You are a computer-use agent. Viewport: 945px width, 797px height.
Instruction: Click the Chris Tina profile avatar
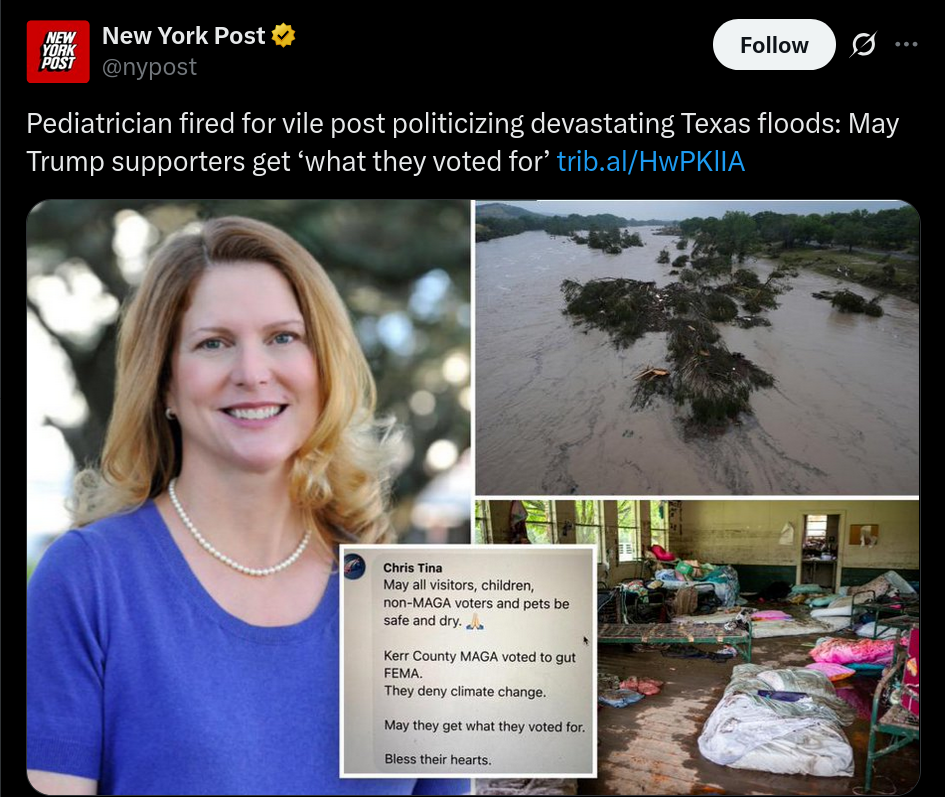click(x=355, y=567)
